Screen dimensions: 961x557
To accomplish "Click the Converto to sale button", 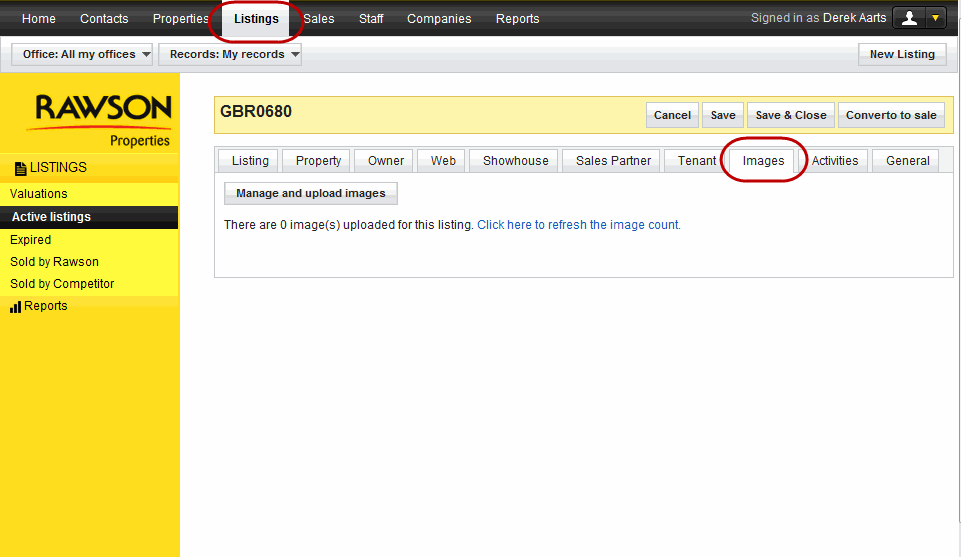I will (891, 115).
